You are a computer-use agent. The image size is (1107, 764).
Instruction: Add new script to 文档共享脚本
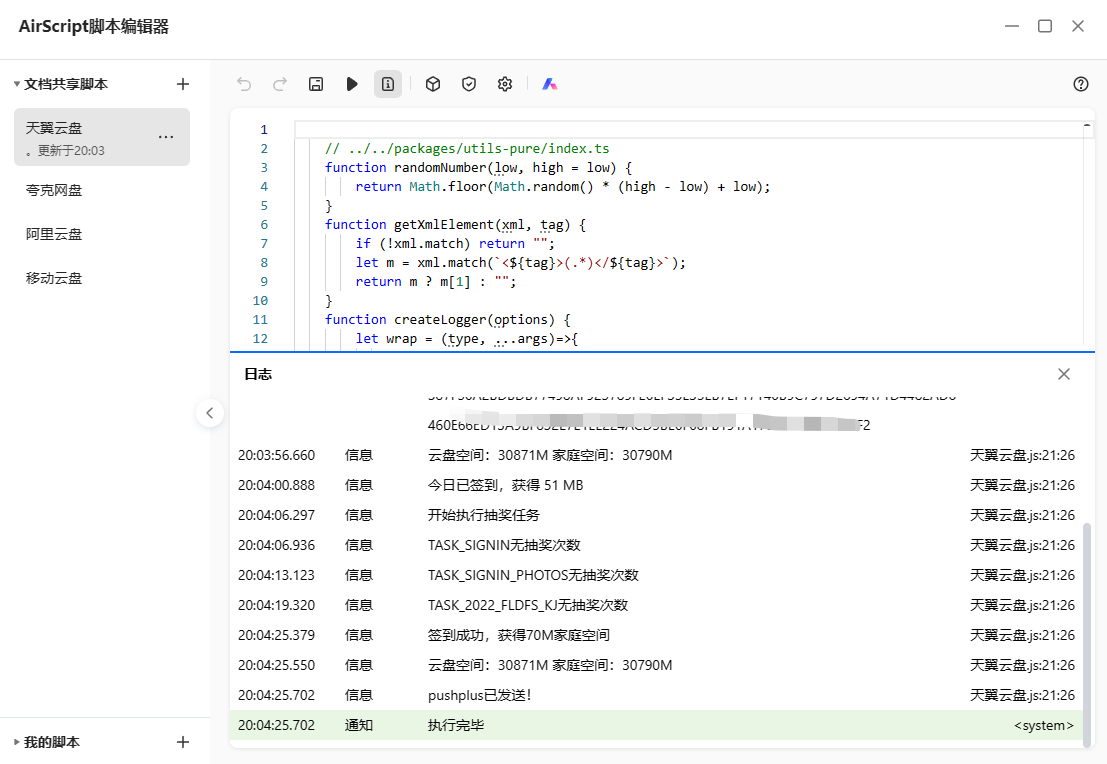pyautogui.click(x=183, y=84)
